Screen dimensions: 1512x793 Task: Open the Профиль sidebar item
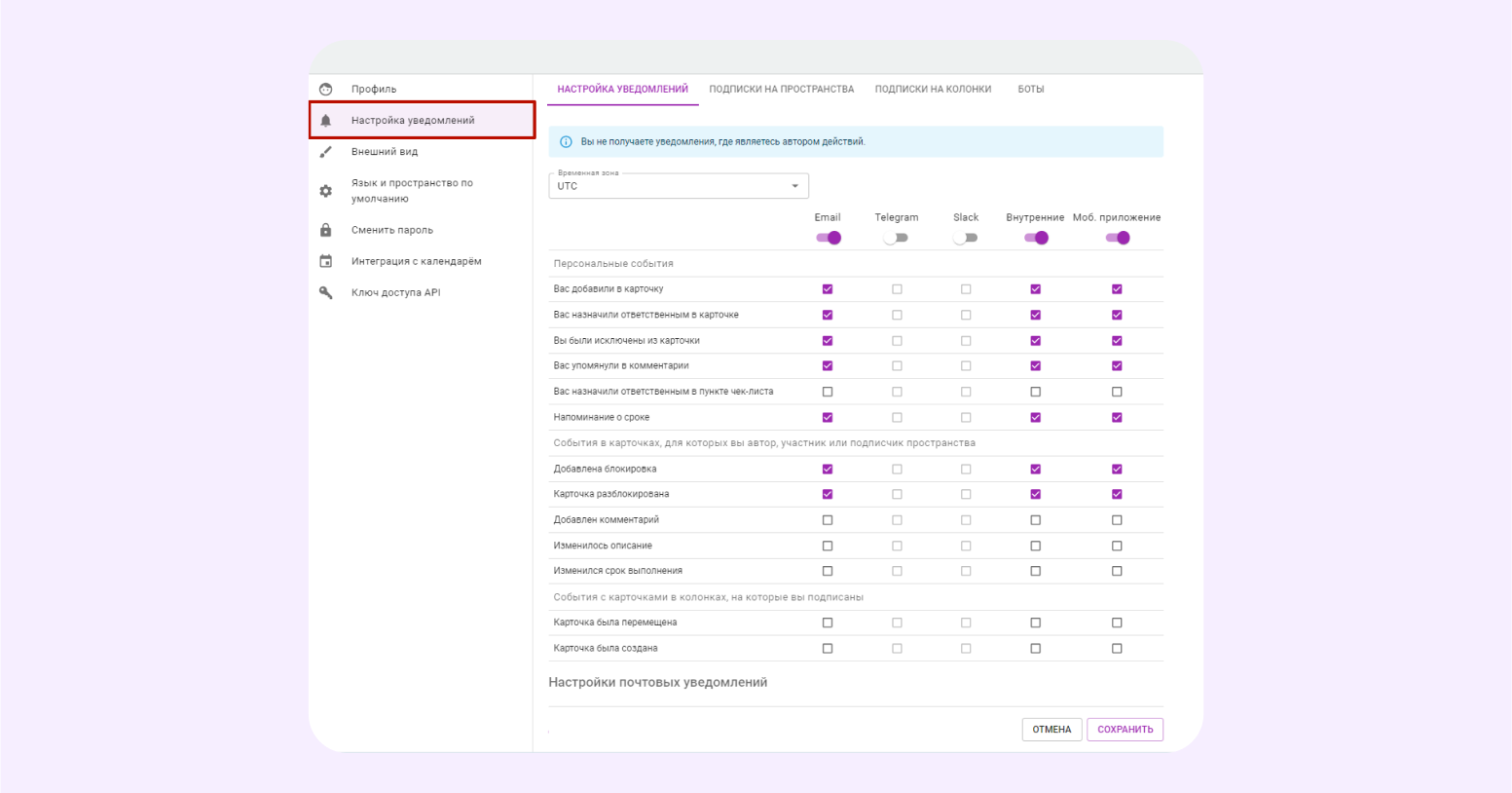click(422, 89)
